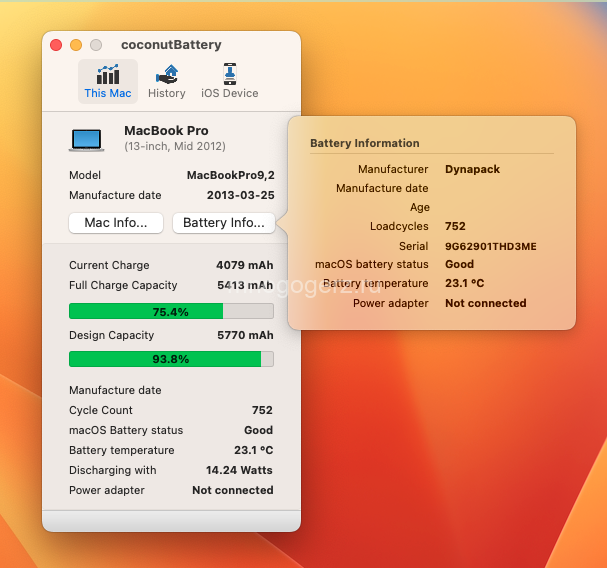The image size is (607, 568).
Task: Click the 4079 mAh current charge value
Action: tap(245, 265)
